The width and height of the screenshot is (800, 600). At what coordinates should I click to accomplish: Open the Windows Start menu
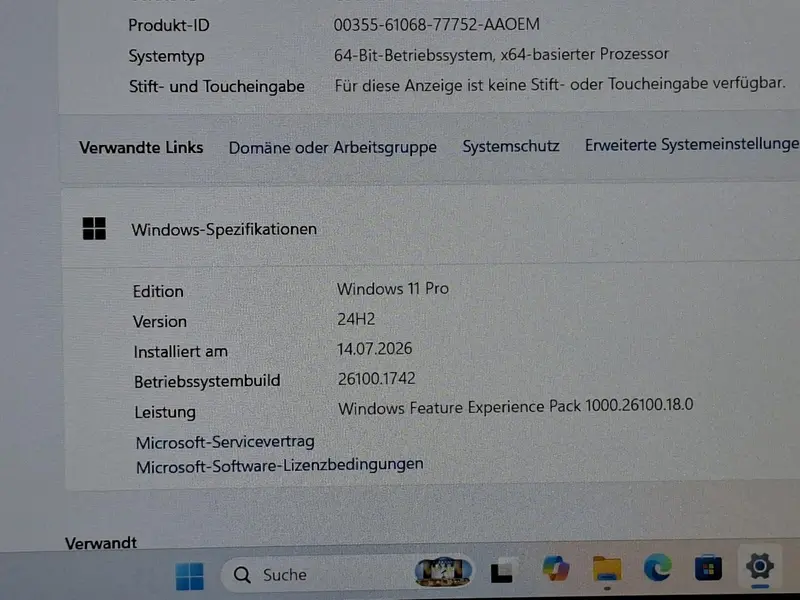[189, 576]
